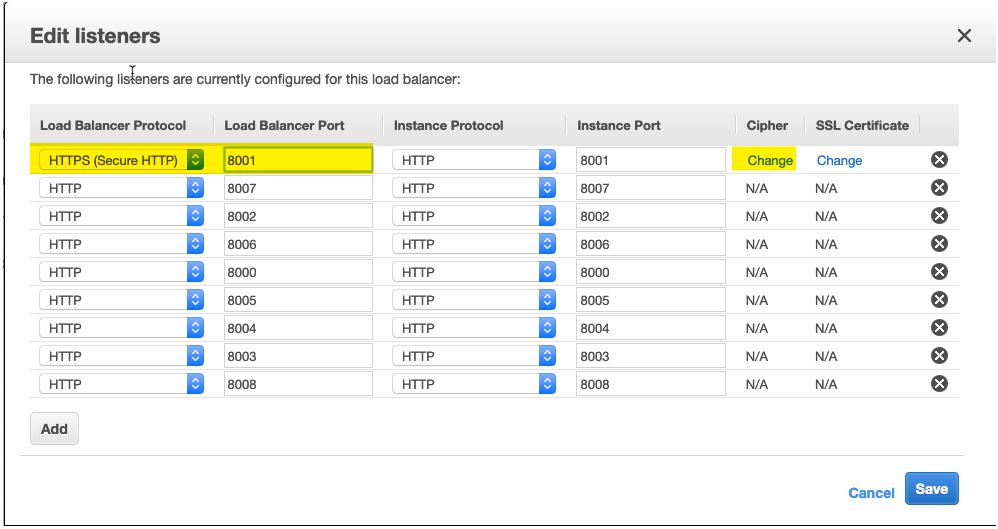
Task: Open instance protocol dropdown for 8005 row
Action: pyautogui.click(x=474, y=300)
